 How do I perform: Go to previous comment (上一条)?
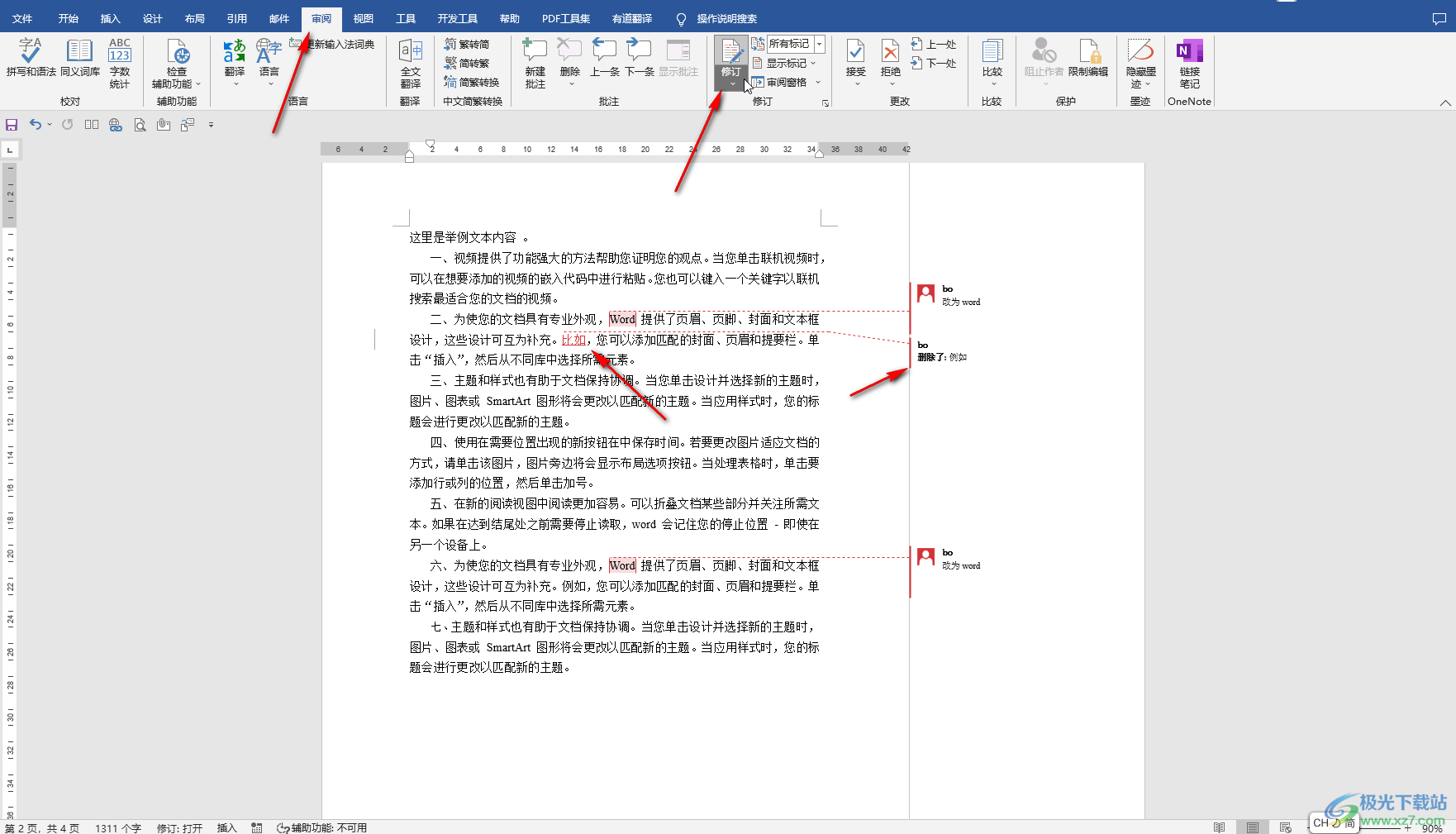tap(604, 58)
